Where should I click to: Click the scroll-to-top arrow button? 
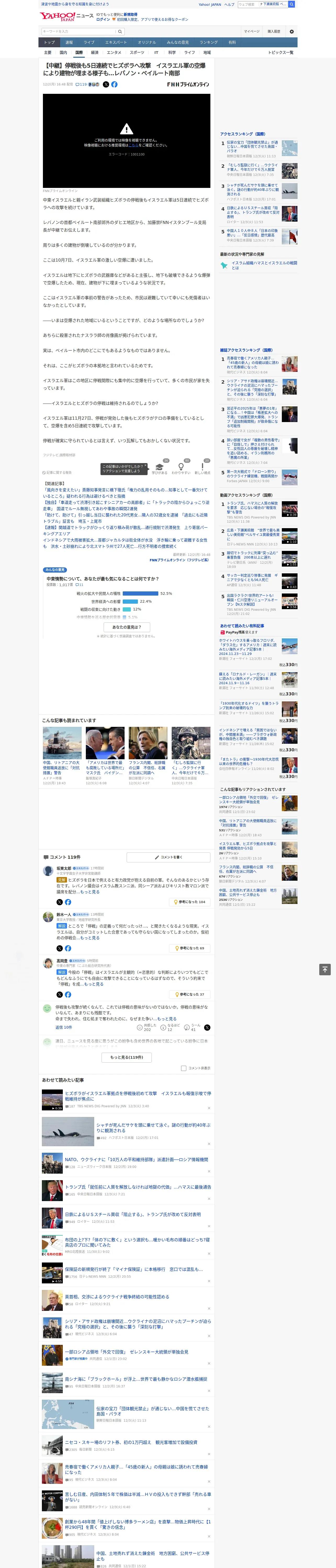coord(324,969)
